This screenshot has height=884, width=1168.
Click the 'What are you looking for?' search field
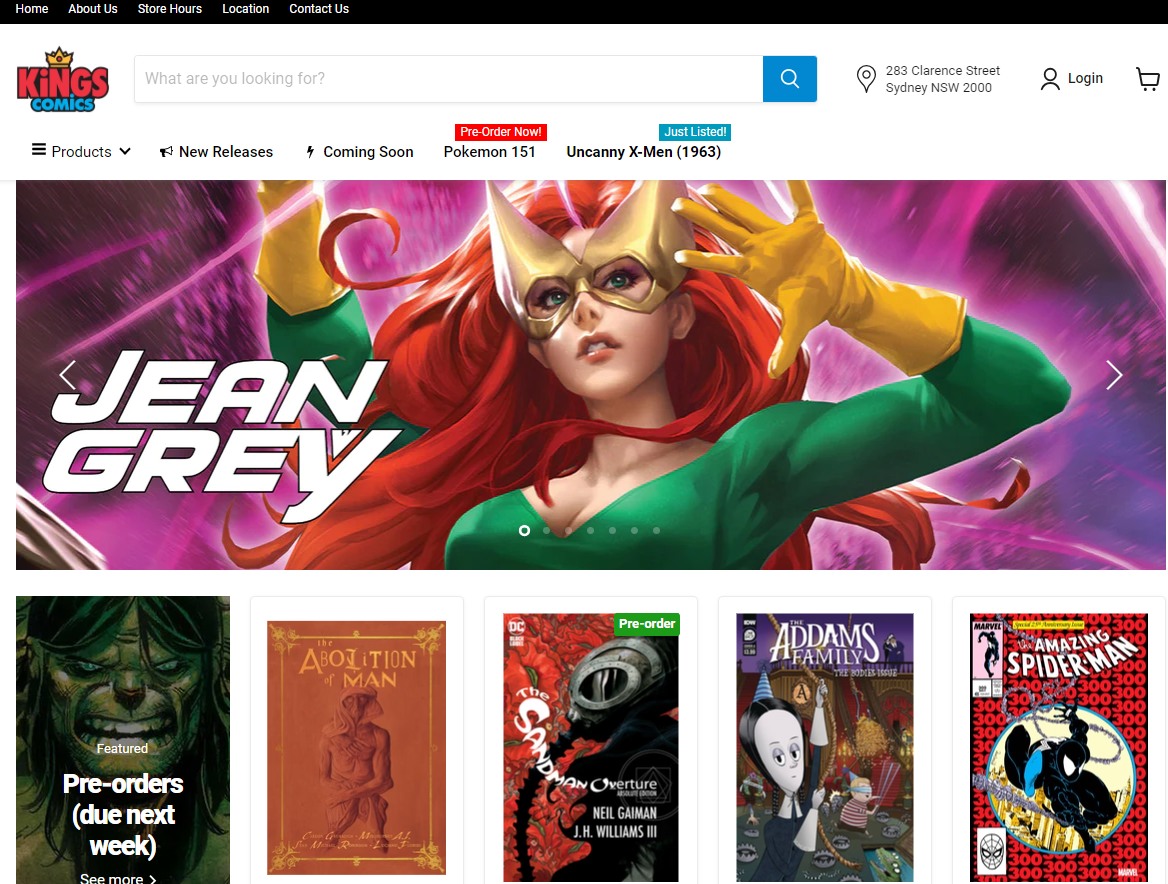[x=448, y=79]
